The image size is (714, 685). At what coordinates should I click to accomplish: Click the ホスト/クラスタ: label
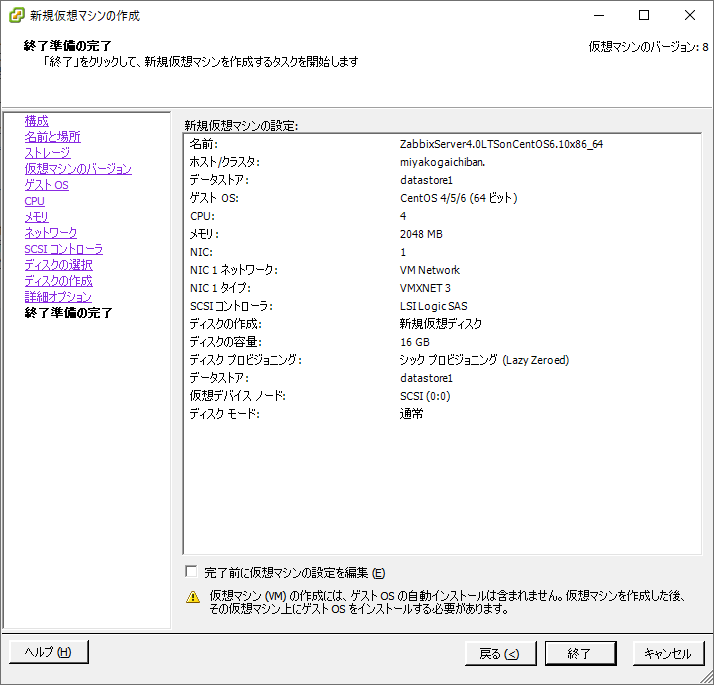pos(224,162)
